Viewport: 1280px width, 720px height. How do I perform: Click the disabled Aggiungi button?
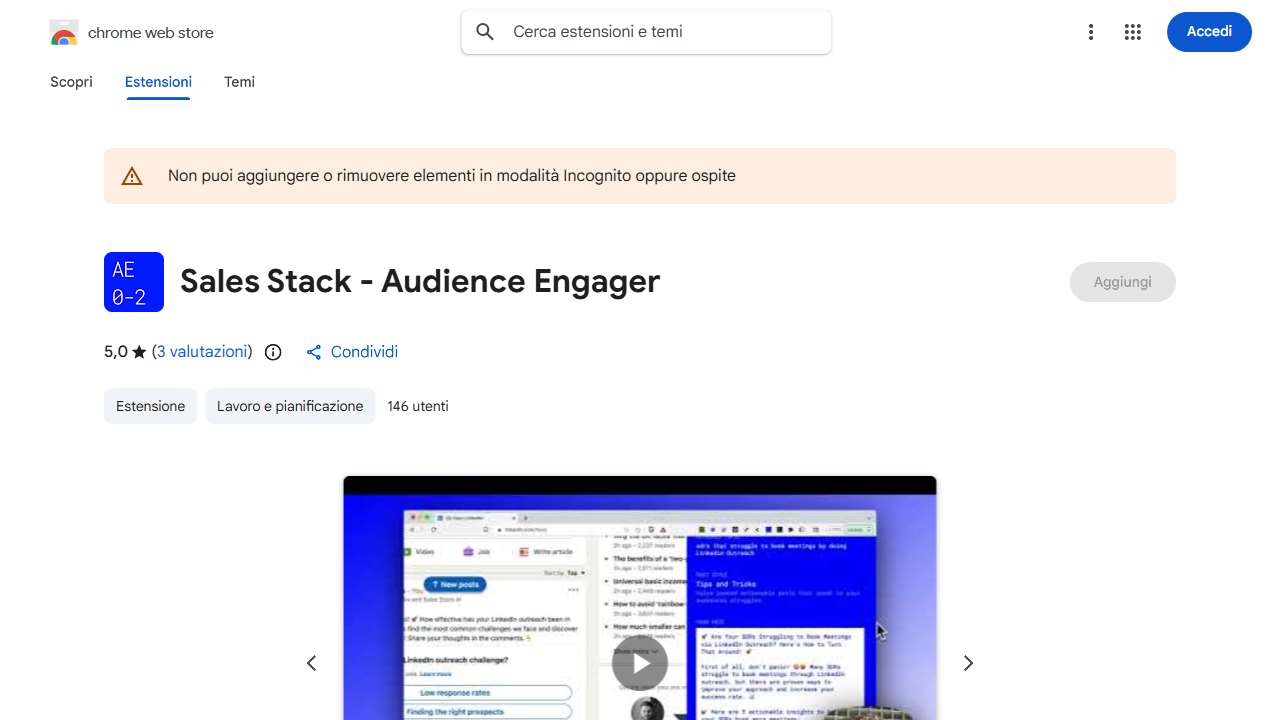coord(1122,282)
